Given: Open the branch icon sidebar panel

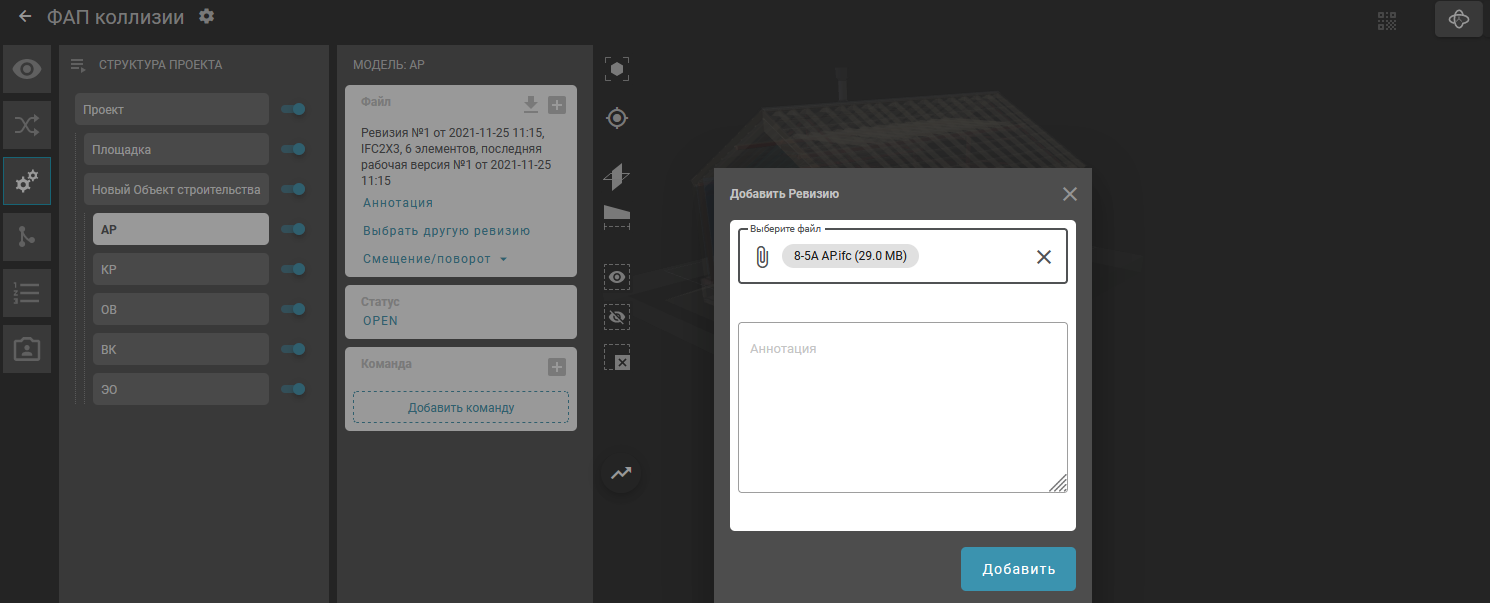Looking at the screenshot, I should tap(26, 236).
